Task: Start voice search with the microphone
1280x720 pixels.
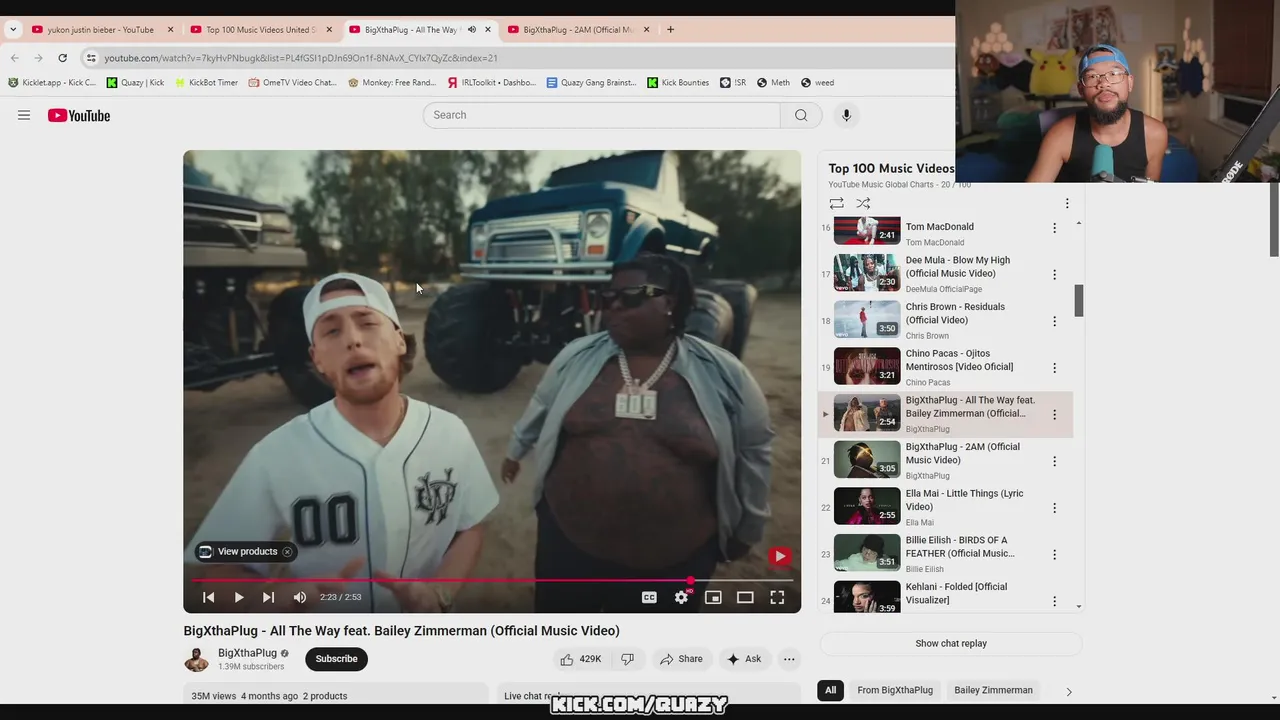Action: tap(846, 115)
